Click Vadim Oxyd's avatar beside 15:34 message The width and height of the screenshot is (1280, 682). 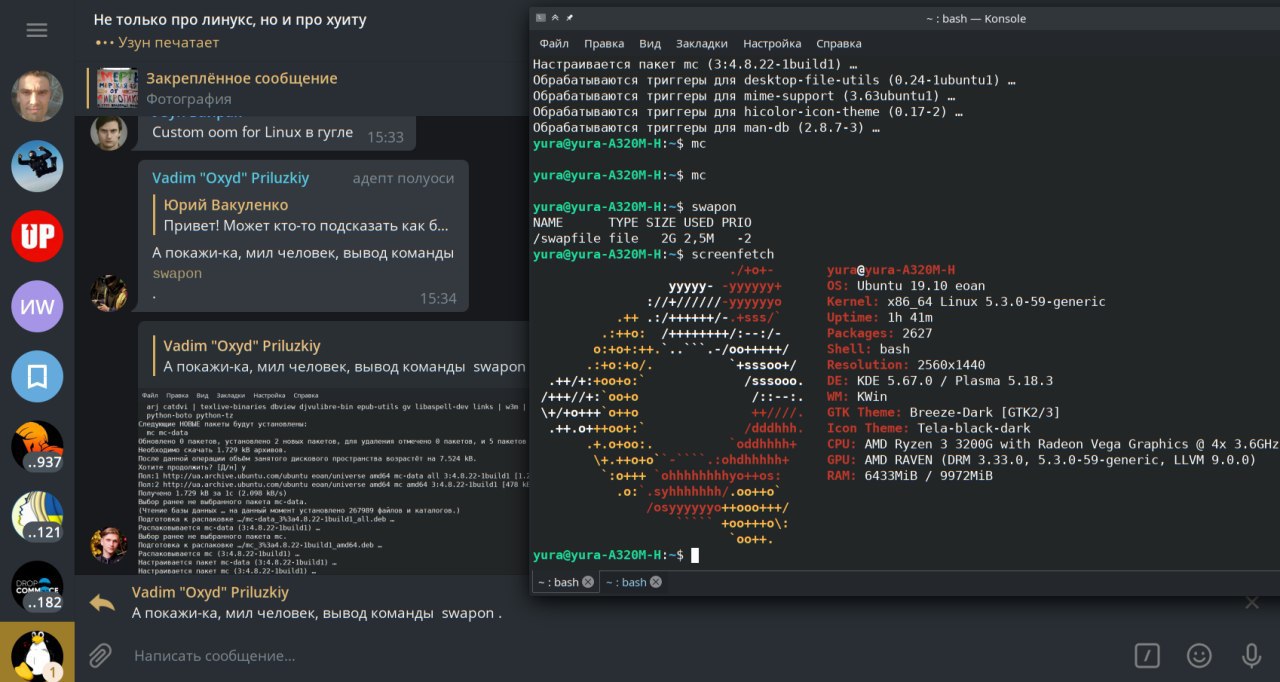(109, 293)
